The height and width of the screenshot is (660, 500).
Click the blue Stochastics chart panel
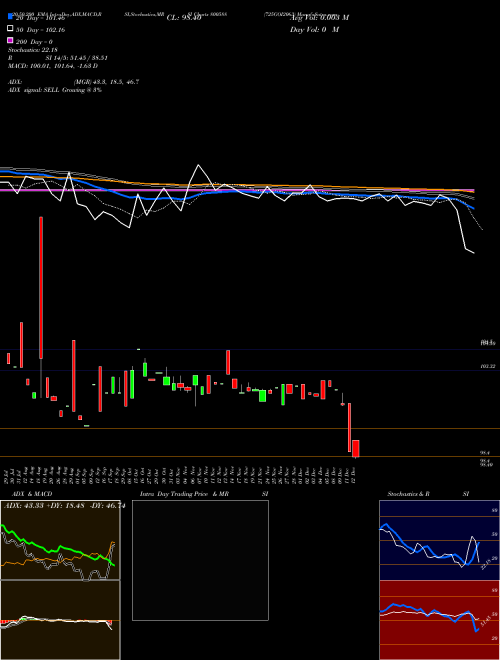[x=439, y=540]
